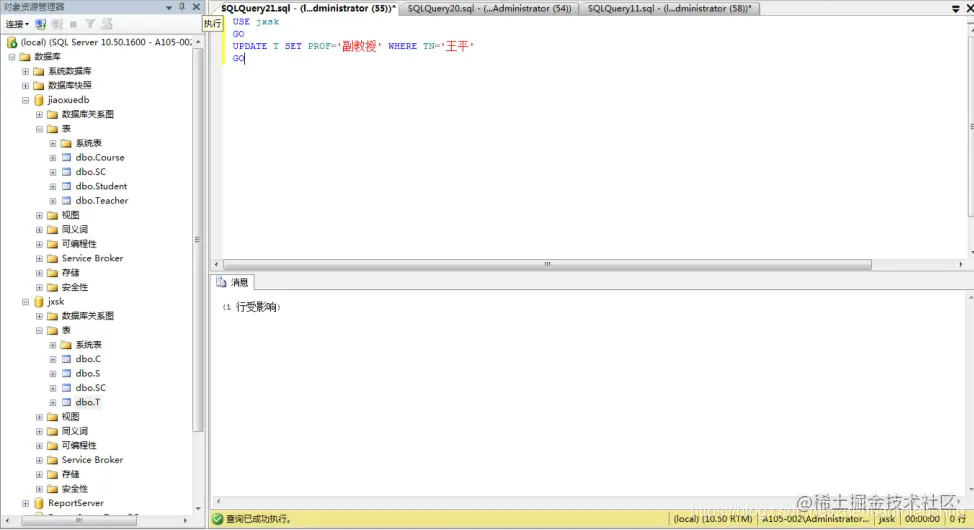Collapse the 数据库 root node
The width and height of the screenshot is (974, 530).
(x=12, y=57)
